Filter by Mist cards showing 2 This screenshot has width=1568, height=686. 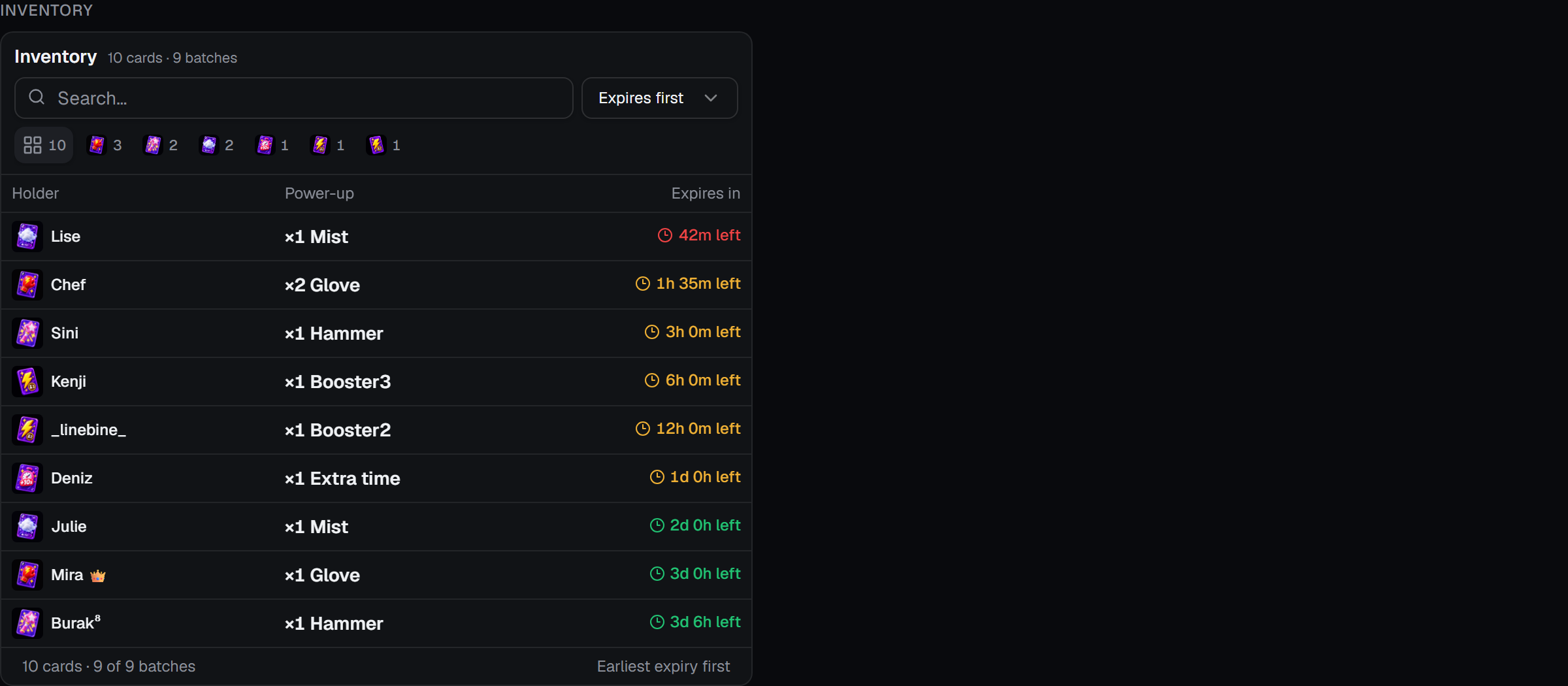coord(217,145)
